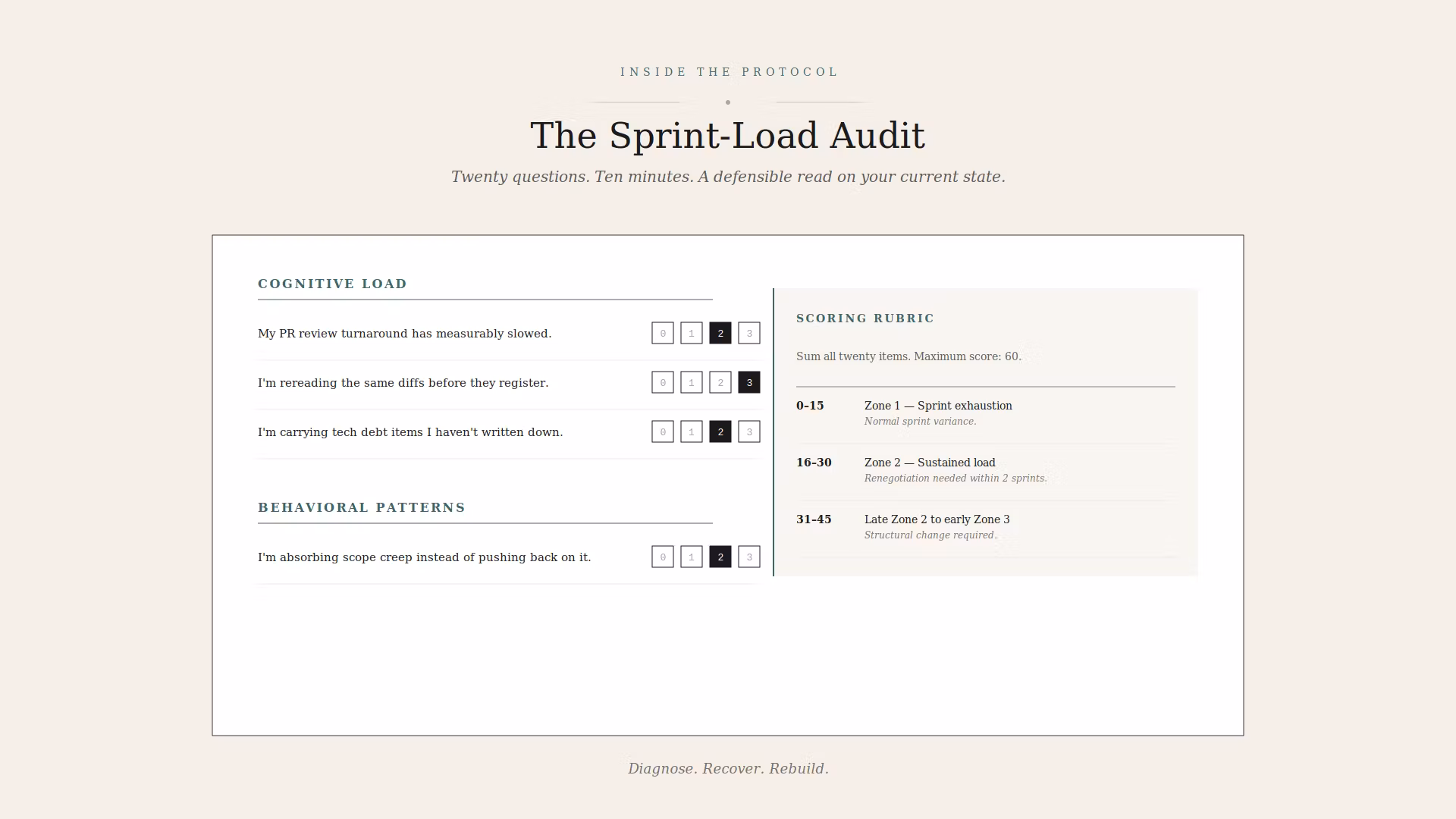Image resolution: width=1456 pixels, height=819 pixels.
Task: Click the 'Twenty questions. Ten minutes.' subtitle
Action: pos(728,177)
